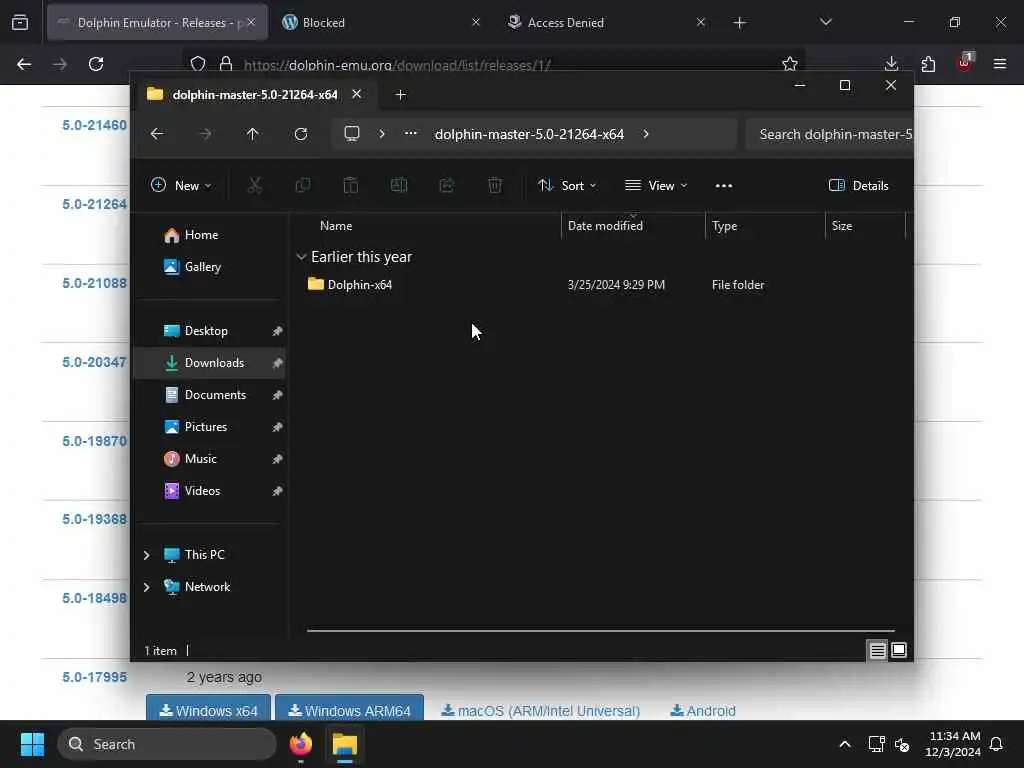Expand breadcrumb chevron after PC icon

pyautogui.click(x=381, y=134)
